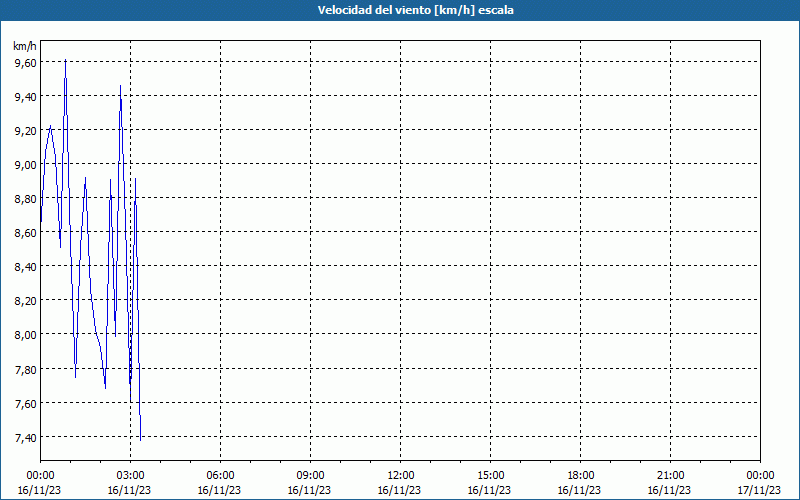
Task: Select the 16/11/23 date under 15:00
Action: click(x=489, y=490)
